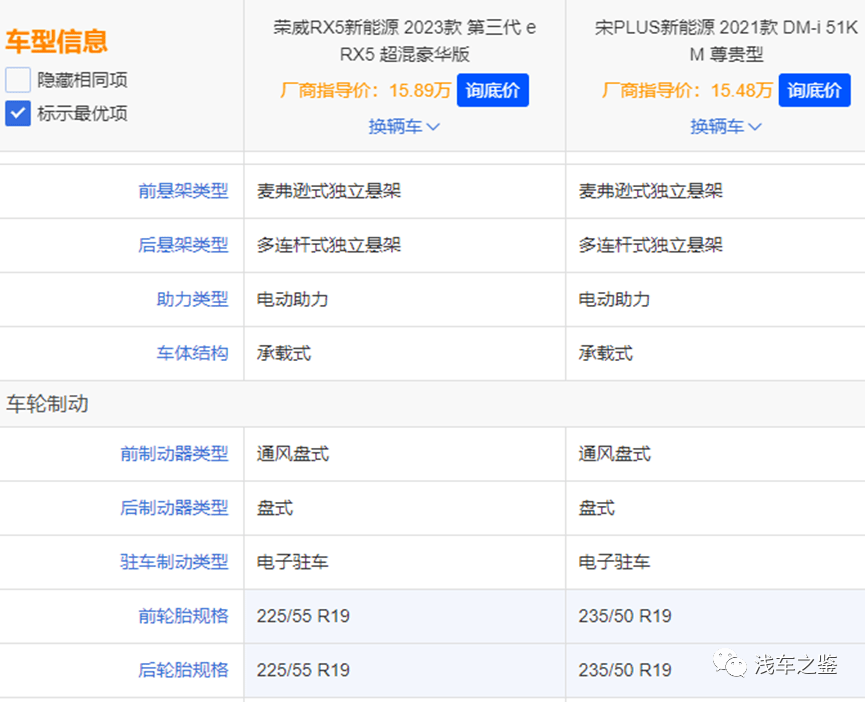865x702 pixels.
Task: Open 换辆车 dropdown under 宋PLUS新能源
Action: (x=726, y=127)
